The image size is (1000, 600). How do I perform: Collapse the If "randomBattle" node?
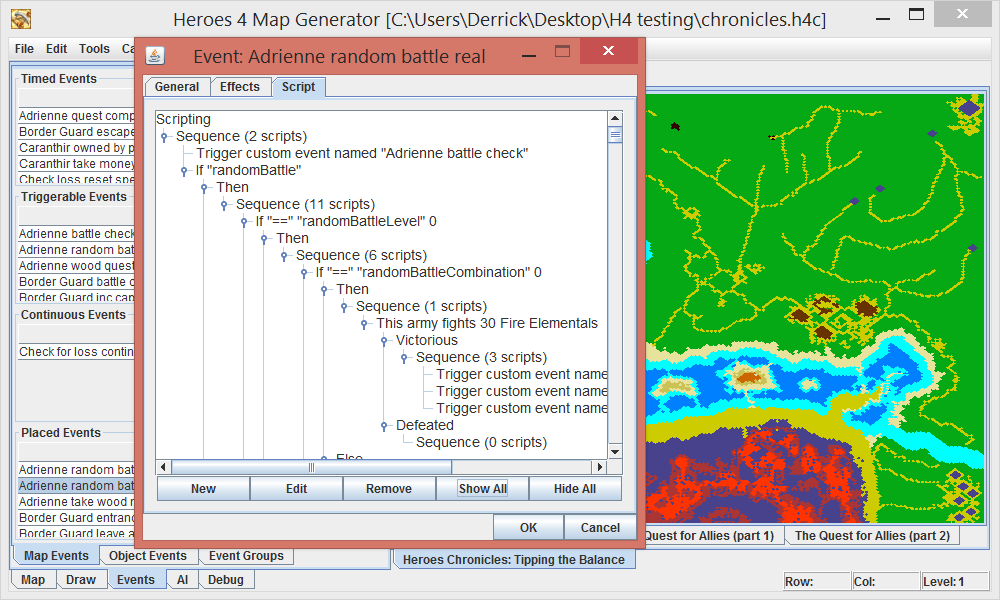pos(184,170)
